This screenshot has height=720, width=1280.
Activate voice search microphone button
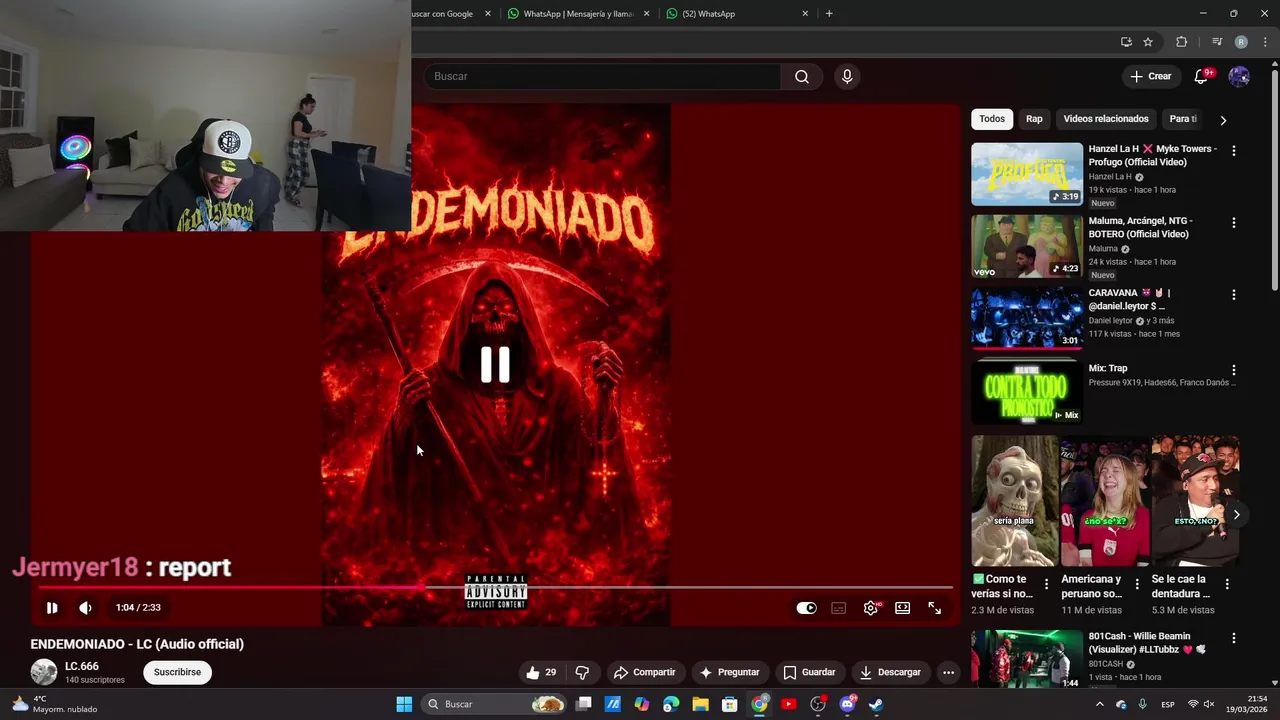point(847,77)
